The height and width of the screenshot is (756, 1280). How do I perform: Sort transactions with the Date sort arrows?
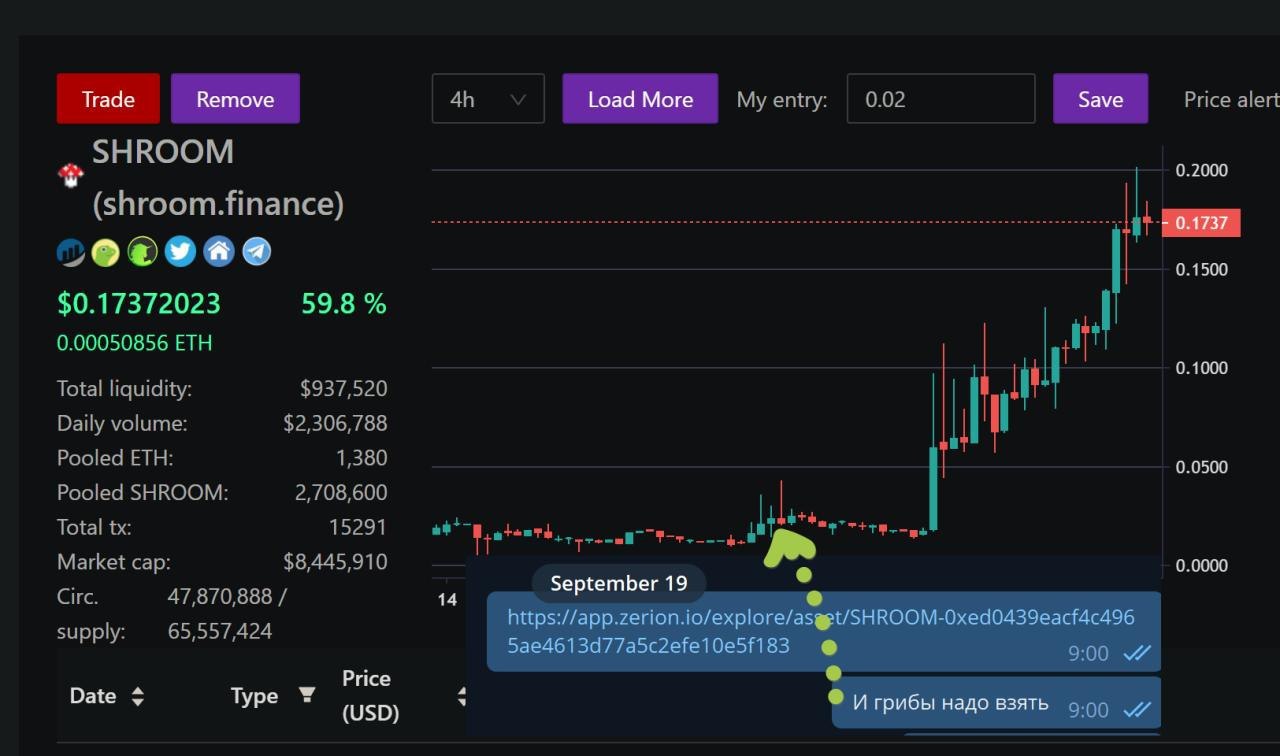click(137, 697)
